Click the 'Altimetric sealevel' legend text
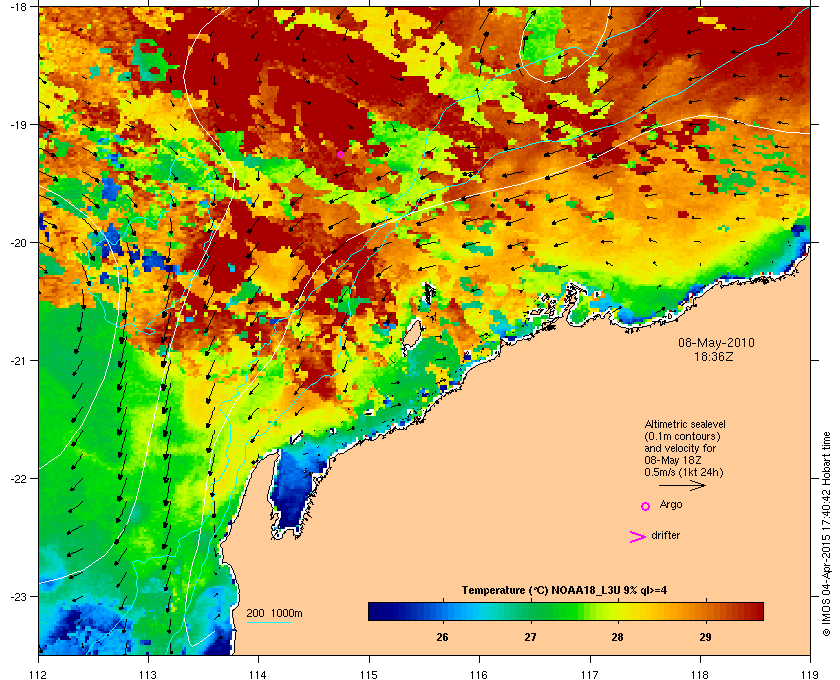The height and width of the screenshot is (680, 840). coord(685,424)
